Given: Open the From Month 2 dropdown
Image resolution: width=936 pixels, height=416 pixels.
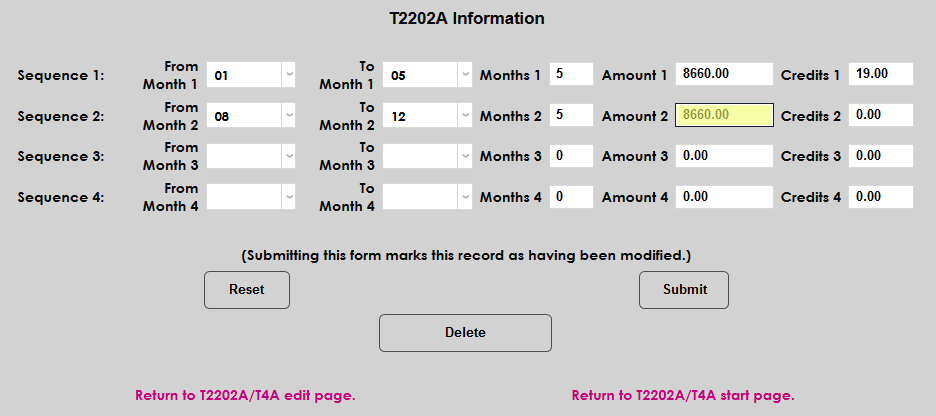Looking at the screenshot, I should point(251,116).
